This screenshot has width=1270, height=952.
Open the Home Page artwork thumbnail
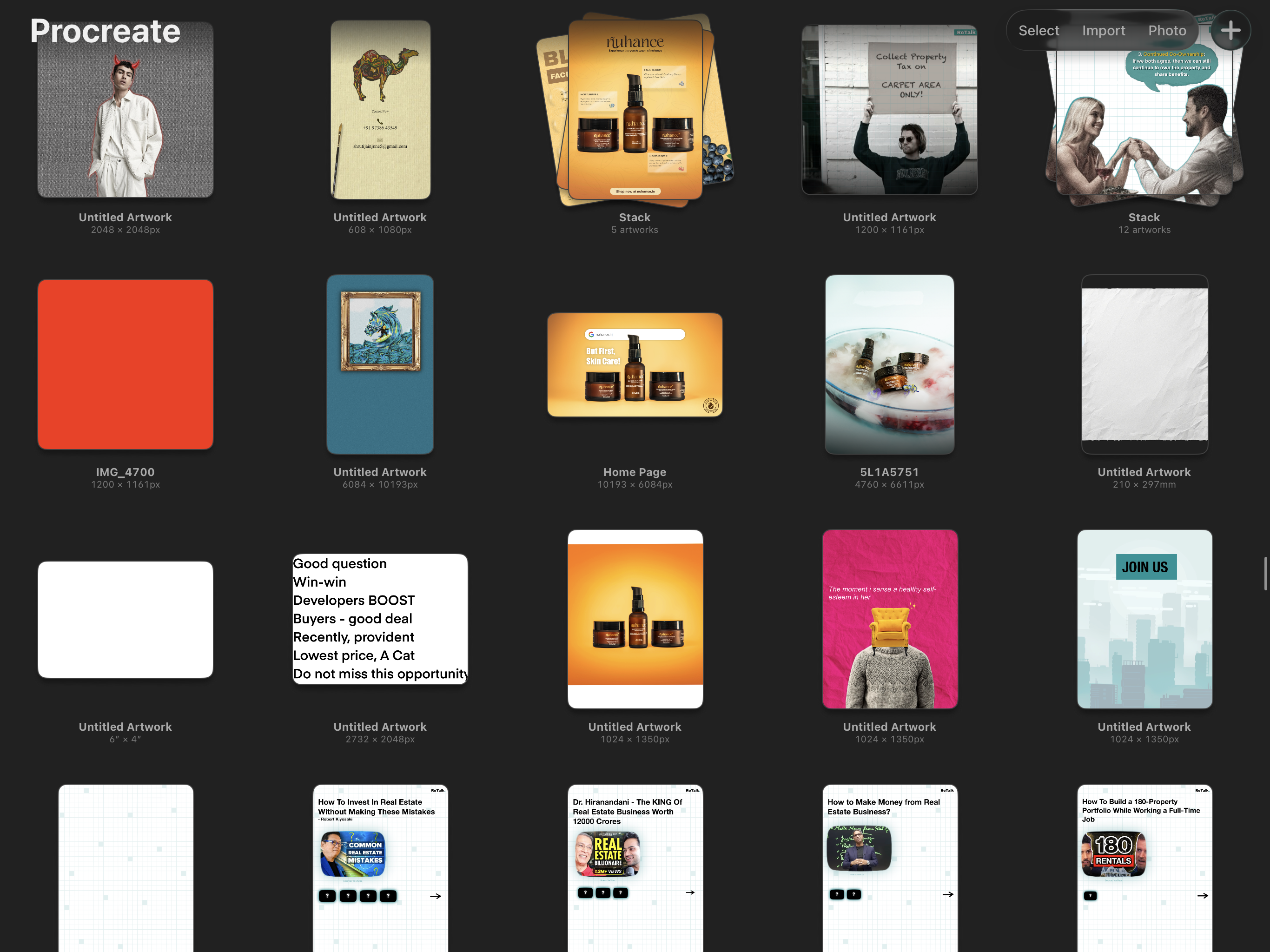coord(635,364)
